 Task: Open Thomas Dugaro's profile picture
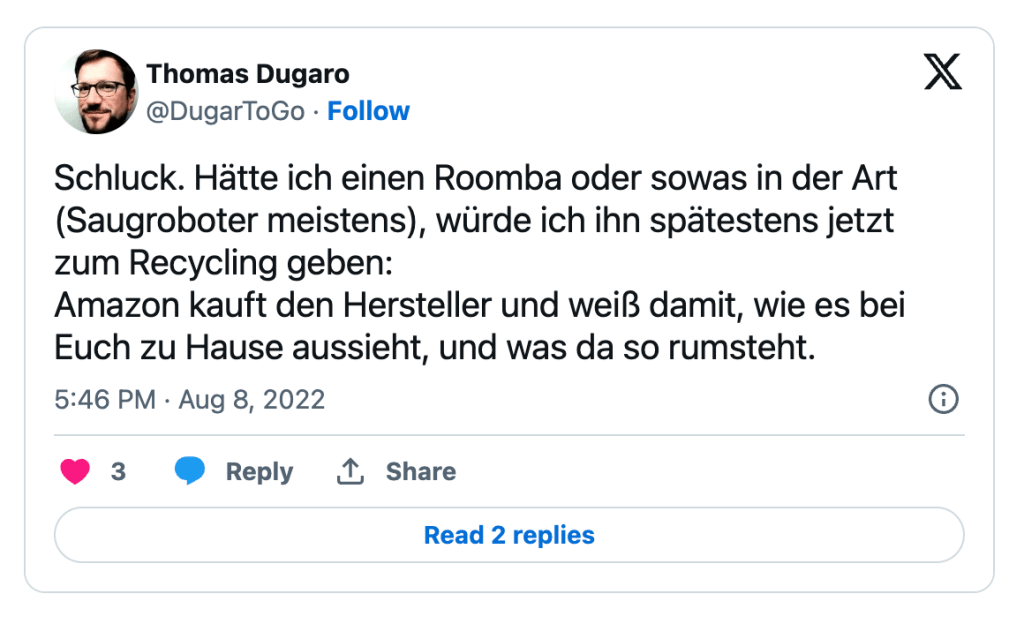(95, 92)
